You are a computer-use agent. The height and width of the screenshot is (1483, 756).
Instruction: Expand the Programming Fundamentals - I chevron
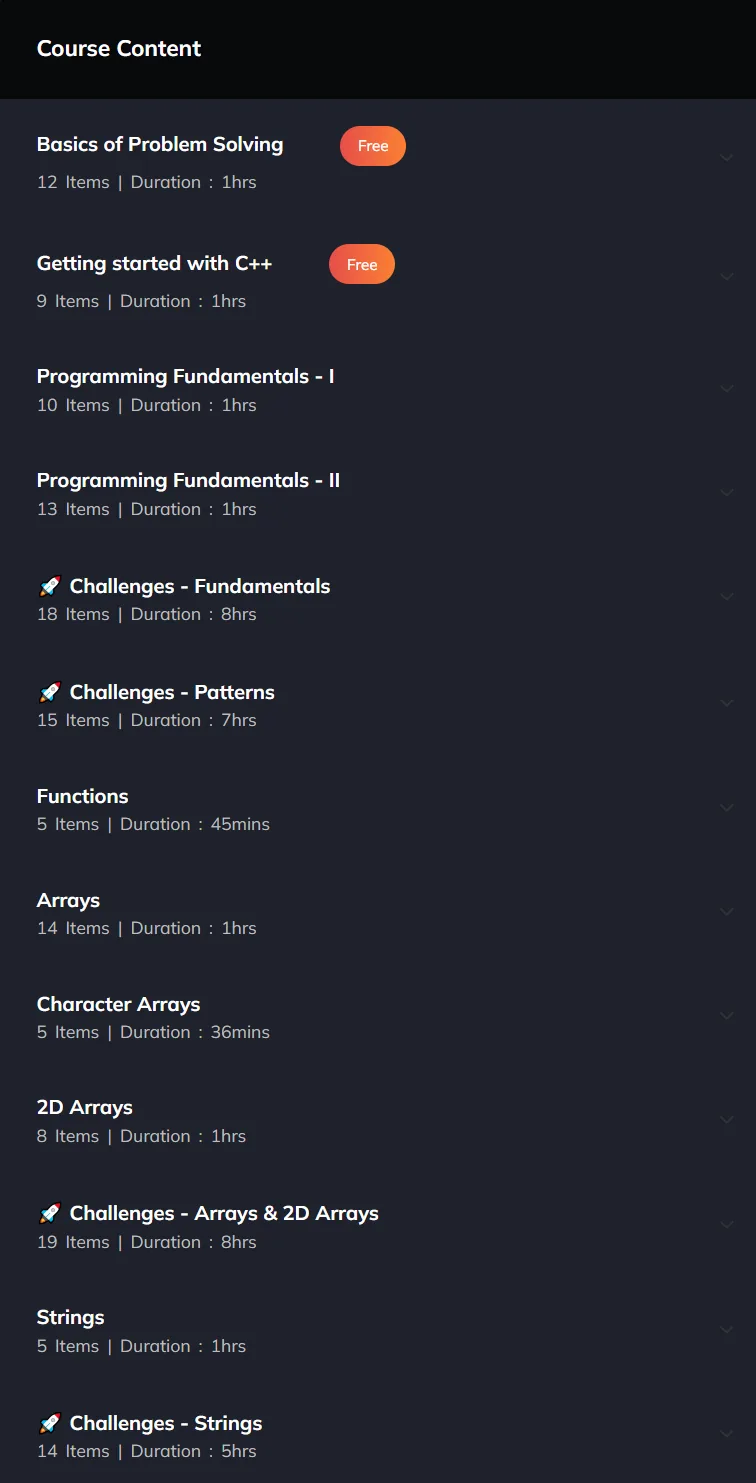pos(727,389)
